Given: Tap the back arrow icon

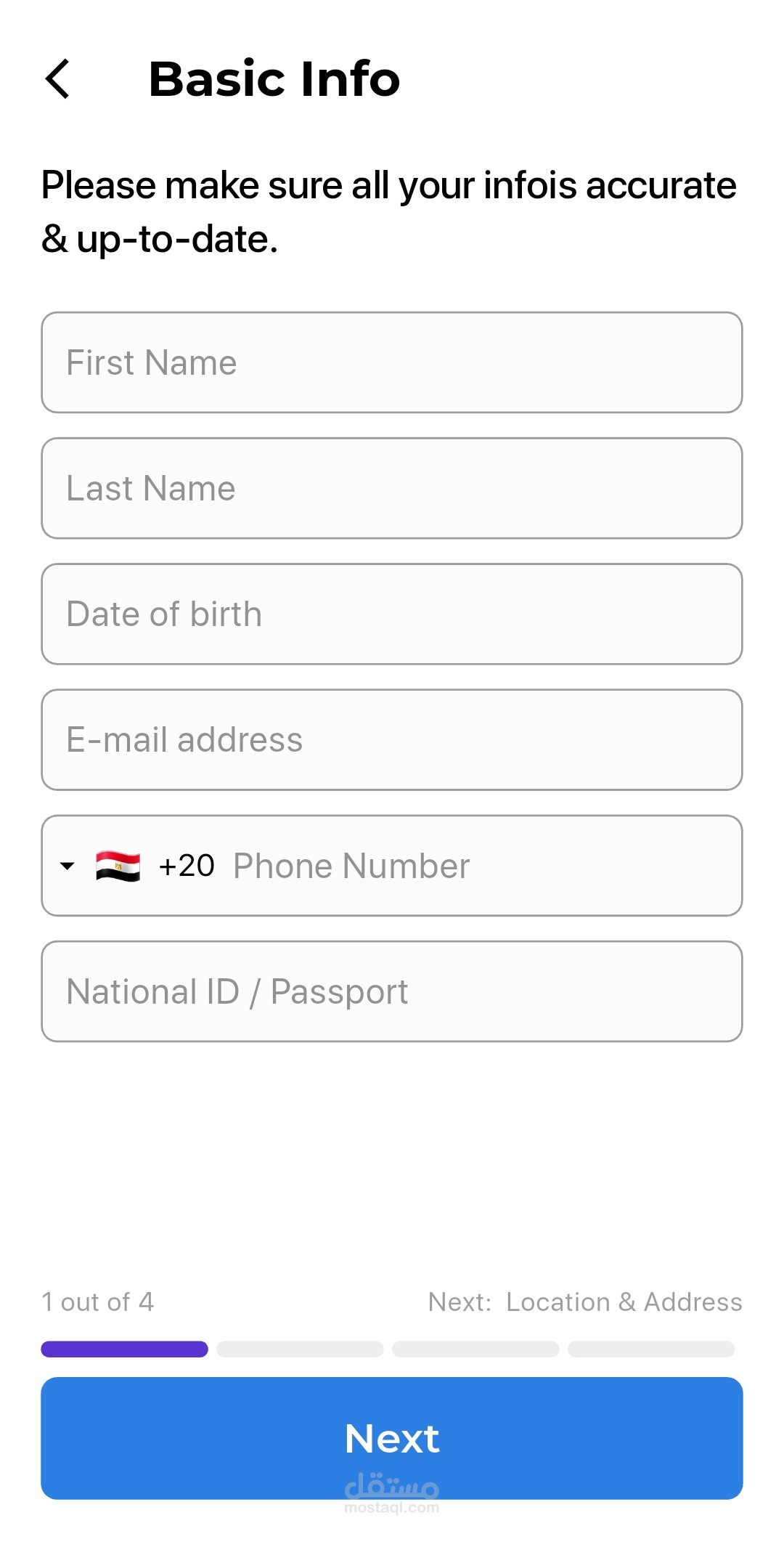Looking at the screenshot, I should tap(58, 78).
